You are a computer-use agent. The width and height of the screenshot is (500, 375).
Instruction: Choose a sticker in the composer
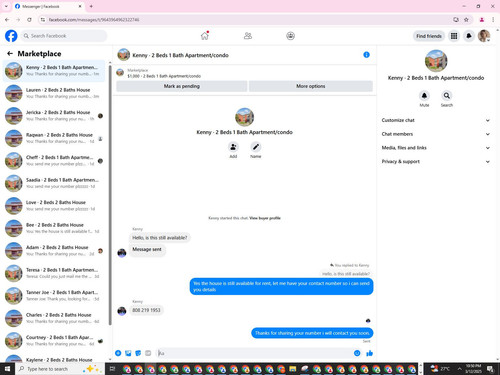[138, 353]
